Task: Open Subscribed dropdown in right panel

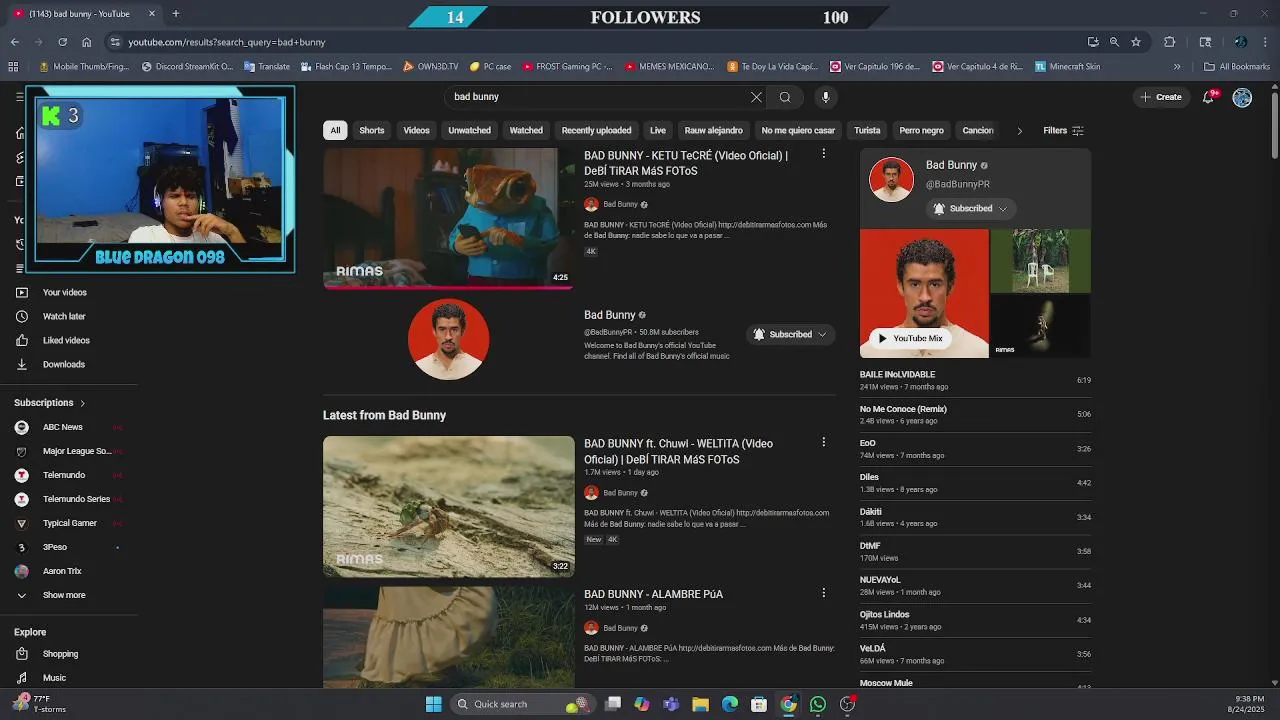Action: pyautogui.click(x=970, y=208)
